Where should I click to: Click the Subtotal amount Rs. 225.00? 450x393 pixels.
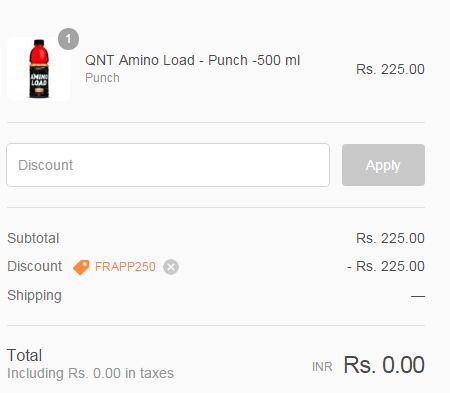pyautogui.click(x=390, y=238)
